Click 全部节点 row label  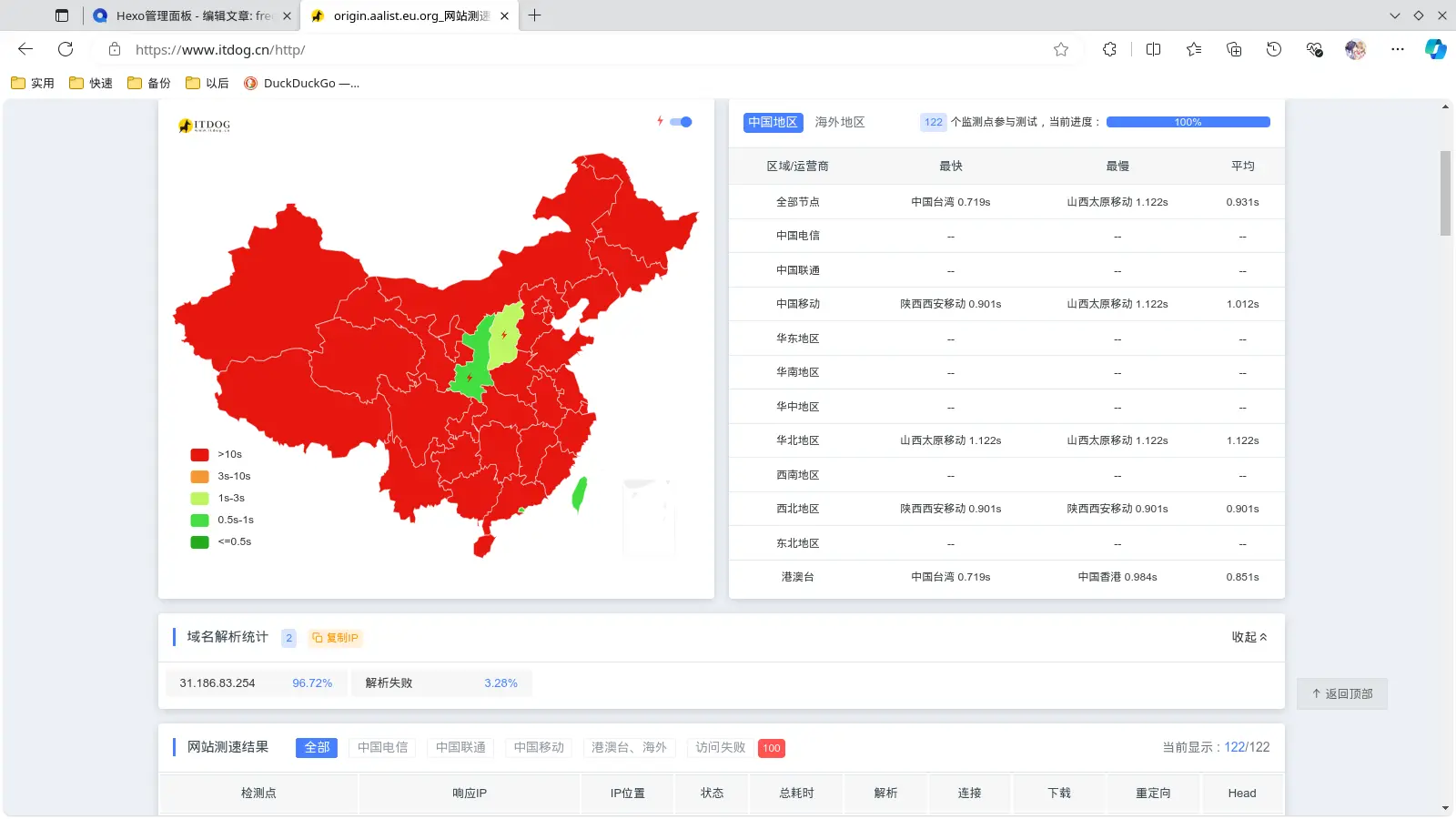coord(798,202)
